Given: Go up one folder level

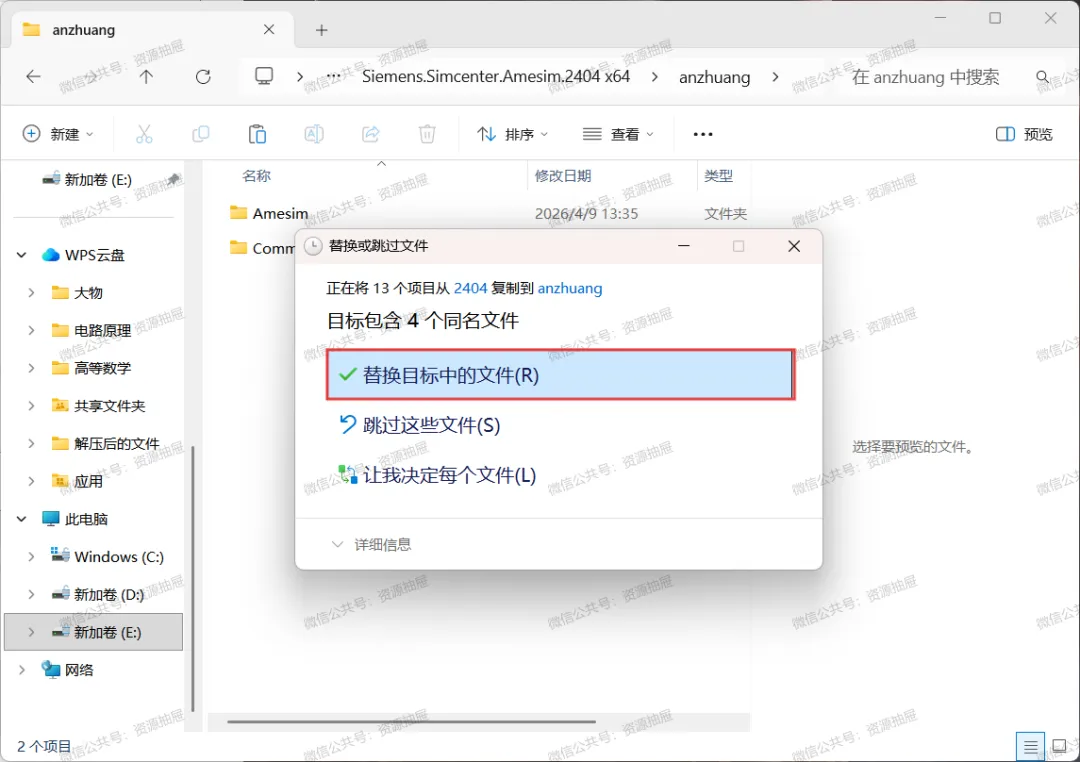Looking at the screenshot, I should tap(146, 76).
